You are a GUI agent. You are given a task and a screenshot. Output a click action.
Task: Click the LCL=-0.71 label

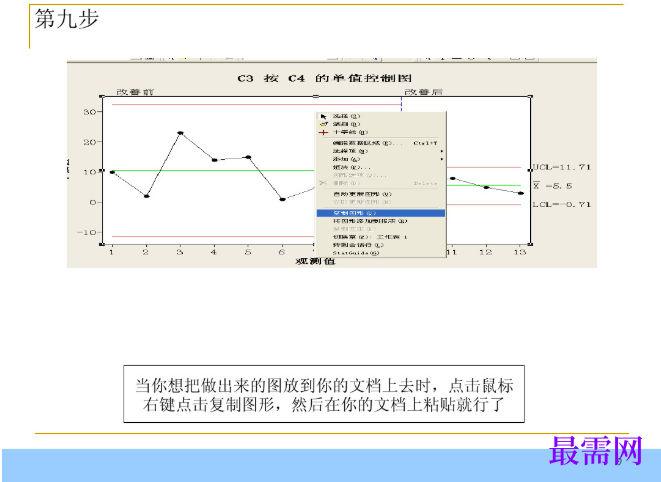point(562,205)
